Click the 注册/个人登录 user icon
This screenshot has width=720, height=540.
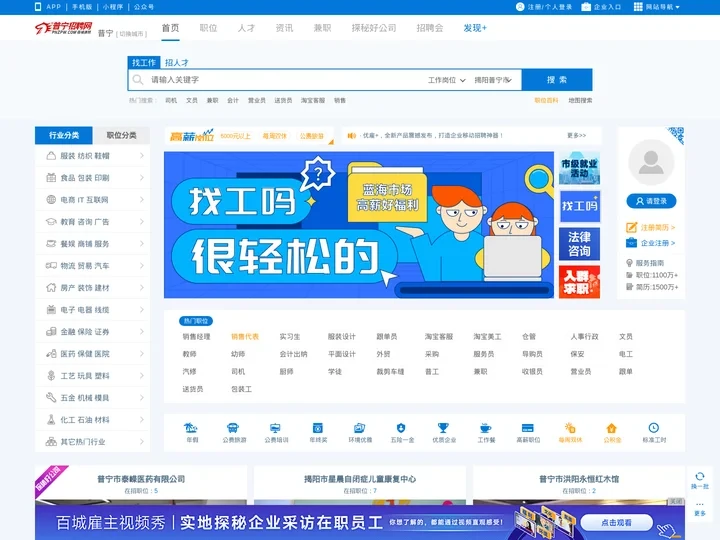click(520, 7)
